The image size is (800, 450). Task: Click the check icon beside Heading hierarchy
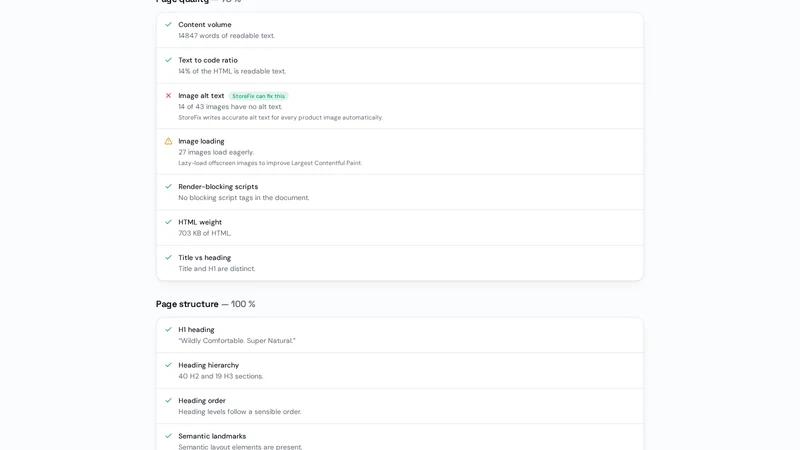pos(168,365)
